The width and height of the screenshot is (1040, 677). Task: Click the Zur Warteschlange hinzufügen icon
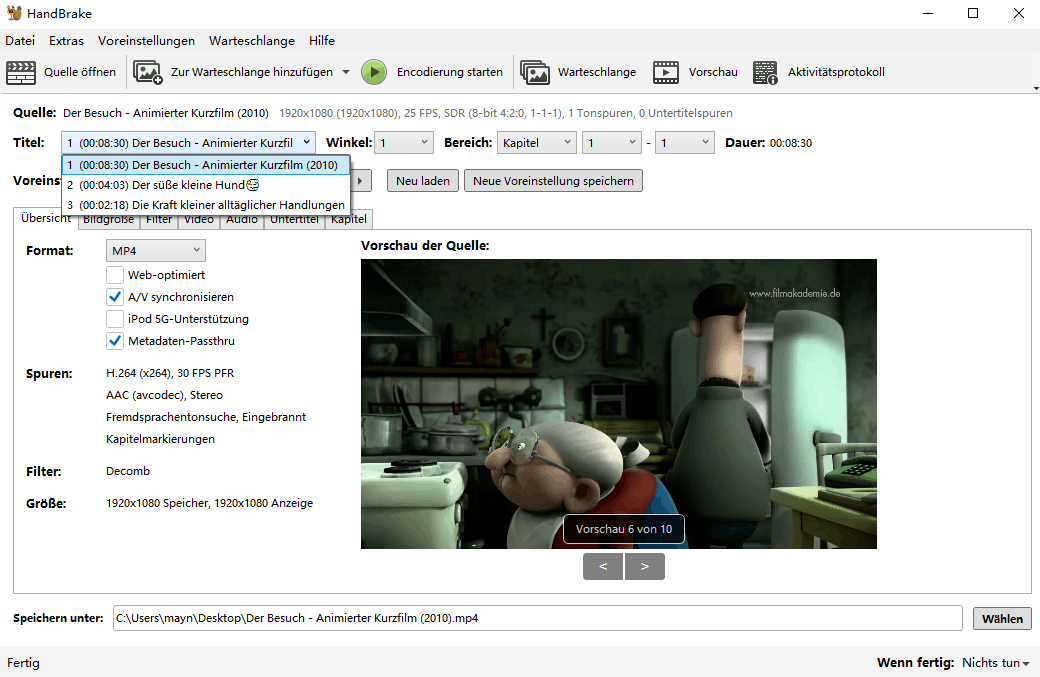click(148, 72)
